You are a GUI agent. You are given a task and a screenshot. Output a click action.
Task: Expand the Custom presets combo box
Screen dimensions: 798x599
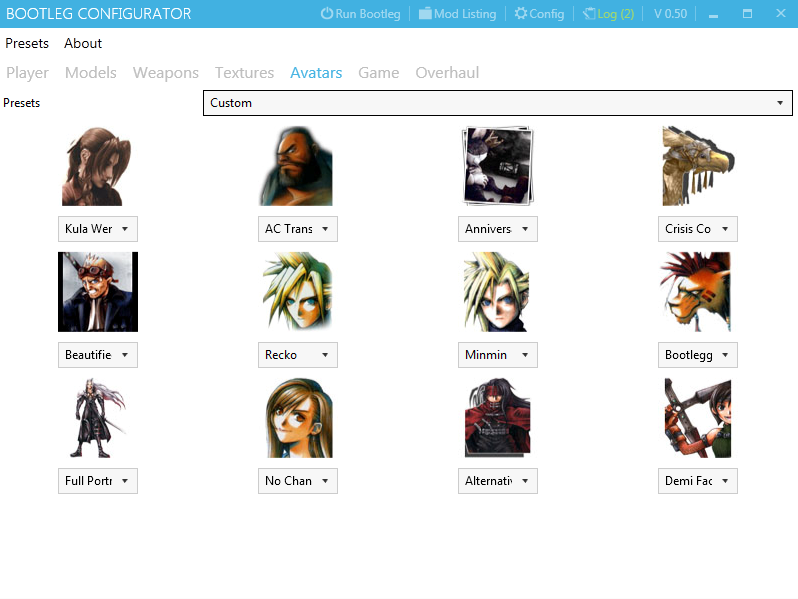498,103
